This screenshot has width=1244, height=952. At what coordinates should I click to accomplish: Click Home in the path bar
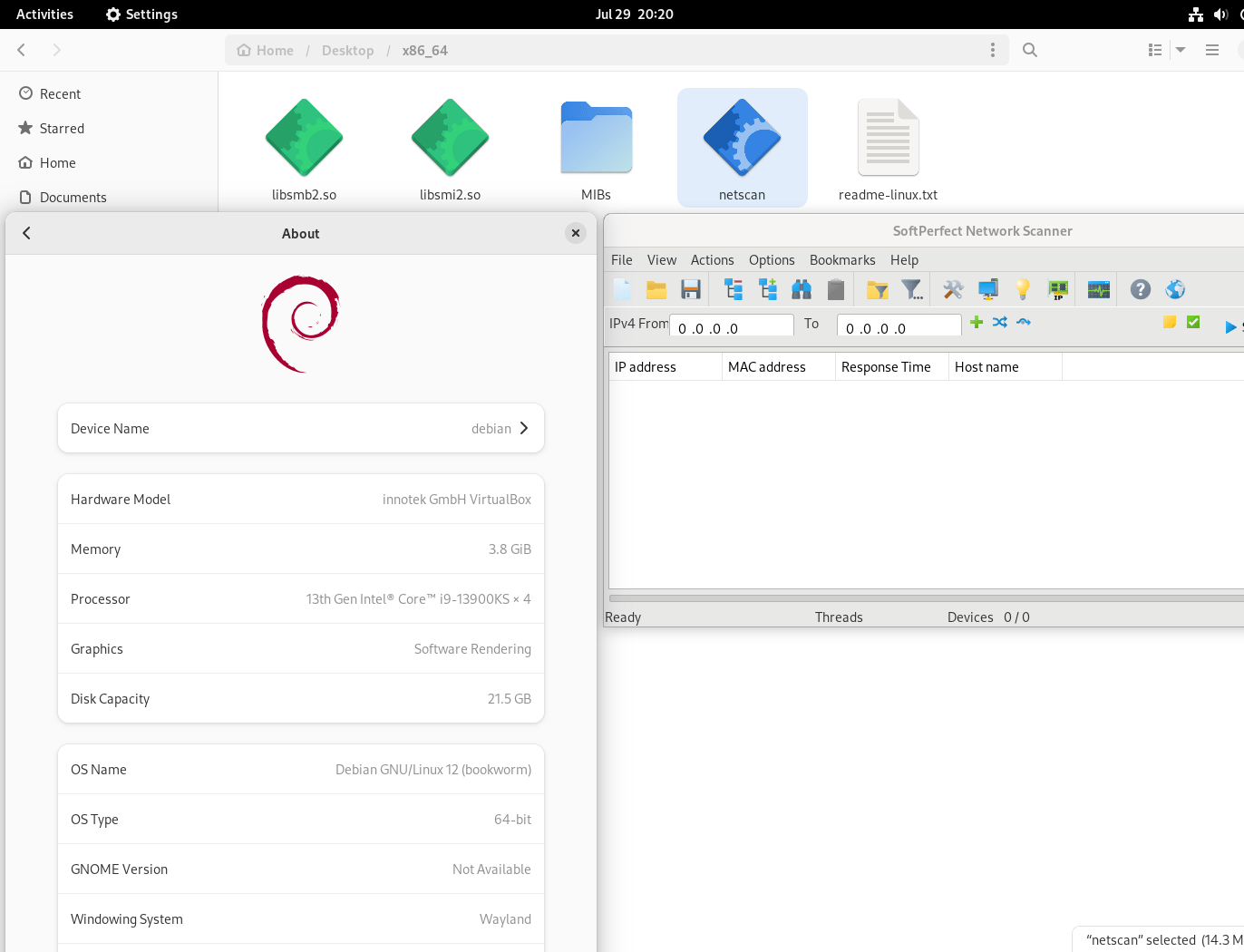pyautogui.click(x=266, y=51)
